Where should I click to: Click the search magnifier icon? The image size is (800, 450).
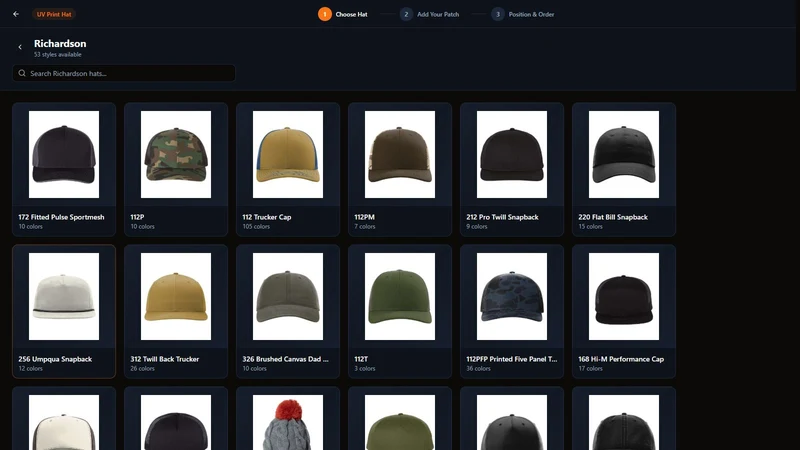click(22, 73)
